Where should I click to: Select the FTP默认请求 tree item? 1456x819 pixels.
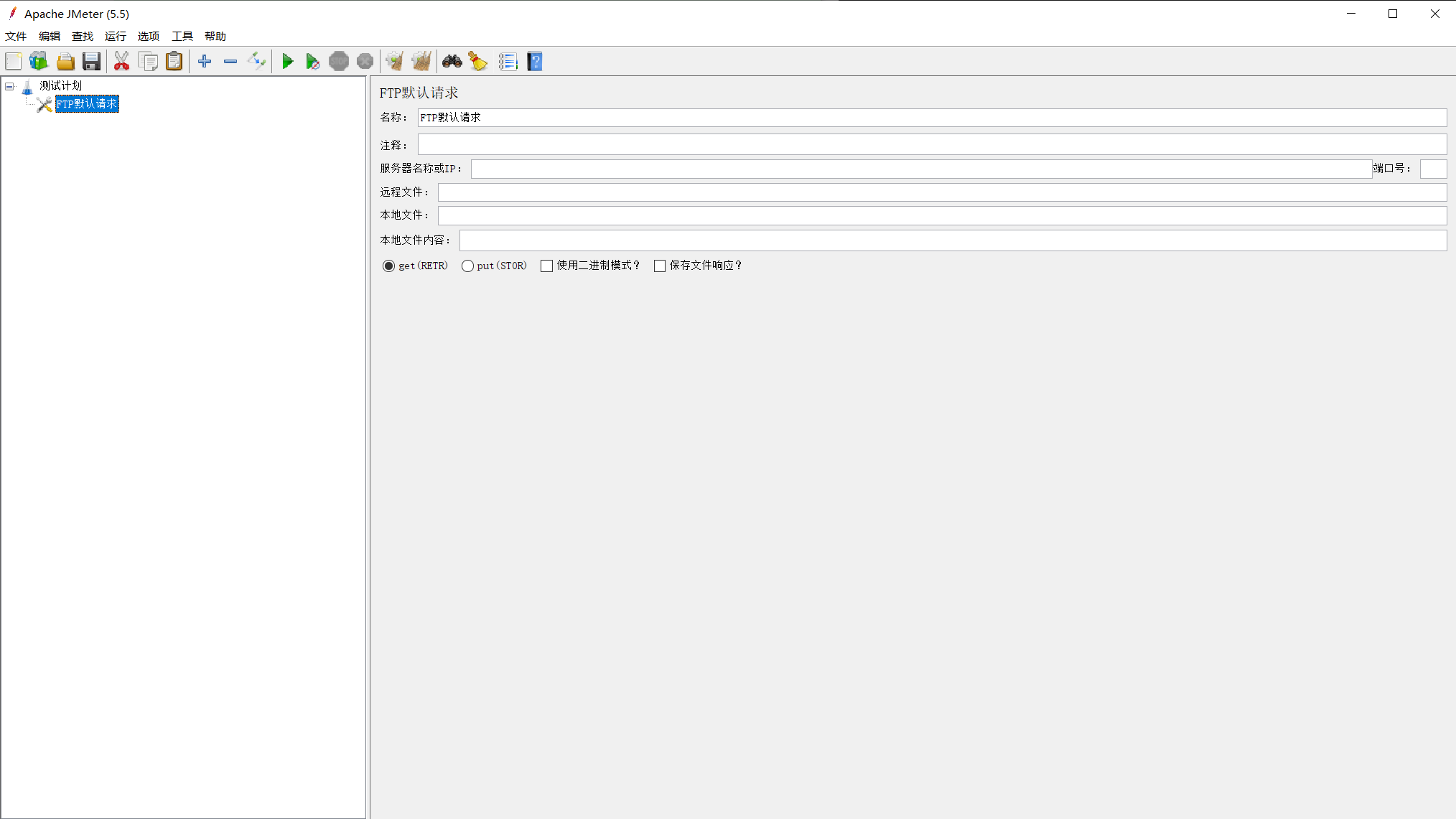pos(87,105)
